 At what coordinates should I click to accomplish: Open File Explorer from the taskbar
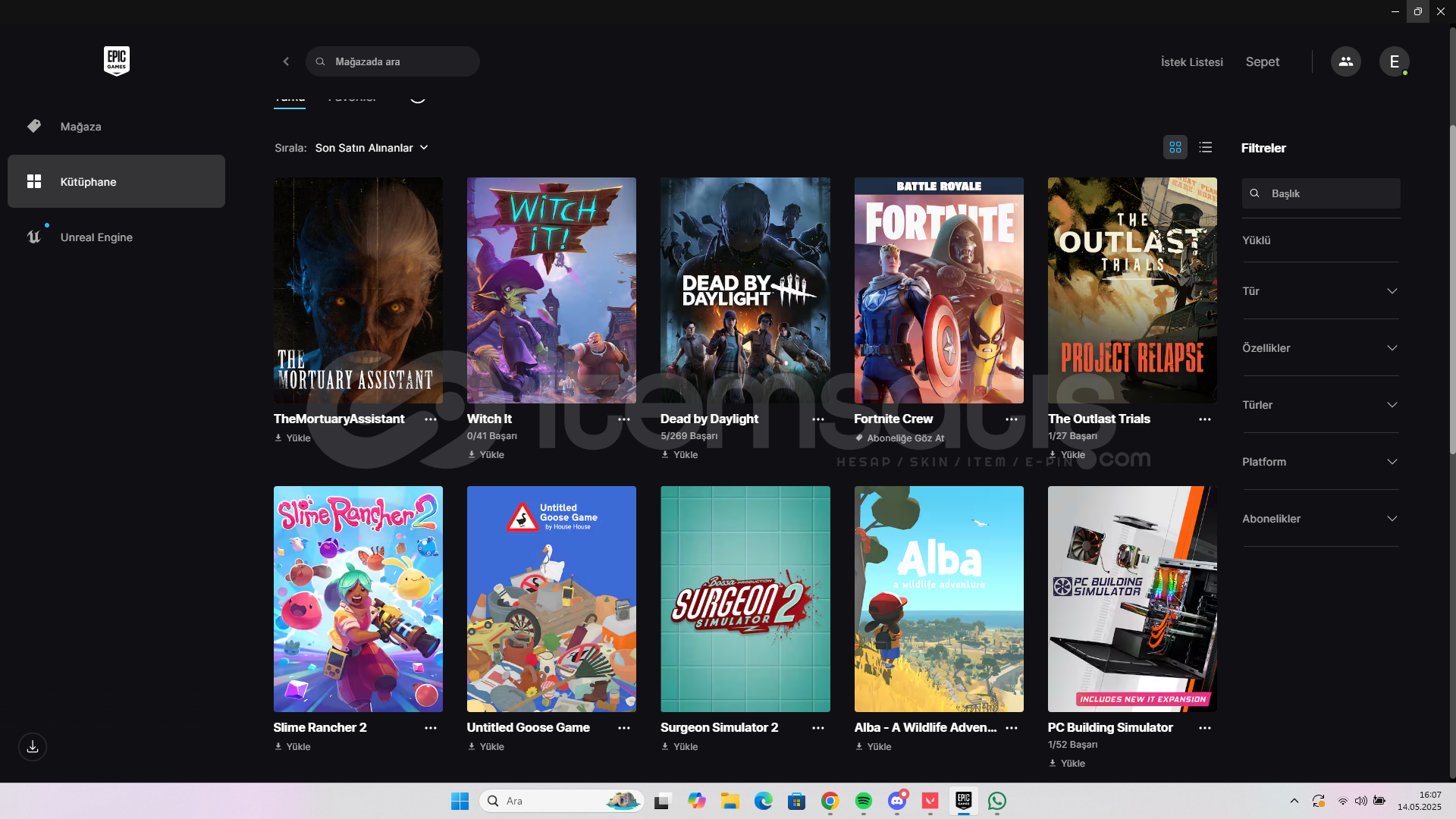[730, 801]
